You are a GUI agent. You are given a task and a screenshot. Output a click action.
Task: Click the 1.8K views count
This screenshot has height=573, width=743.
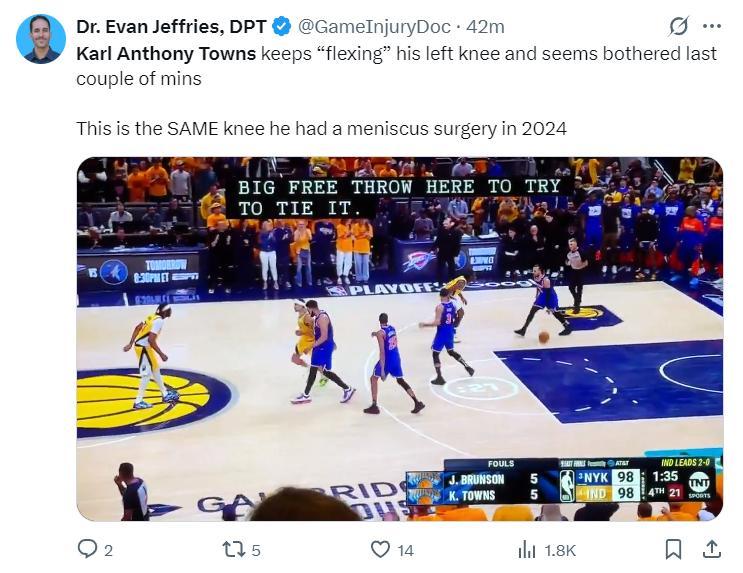point(560,550)
